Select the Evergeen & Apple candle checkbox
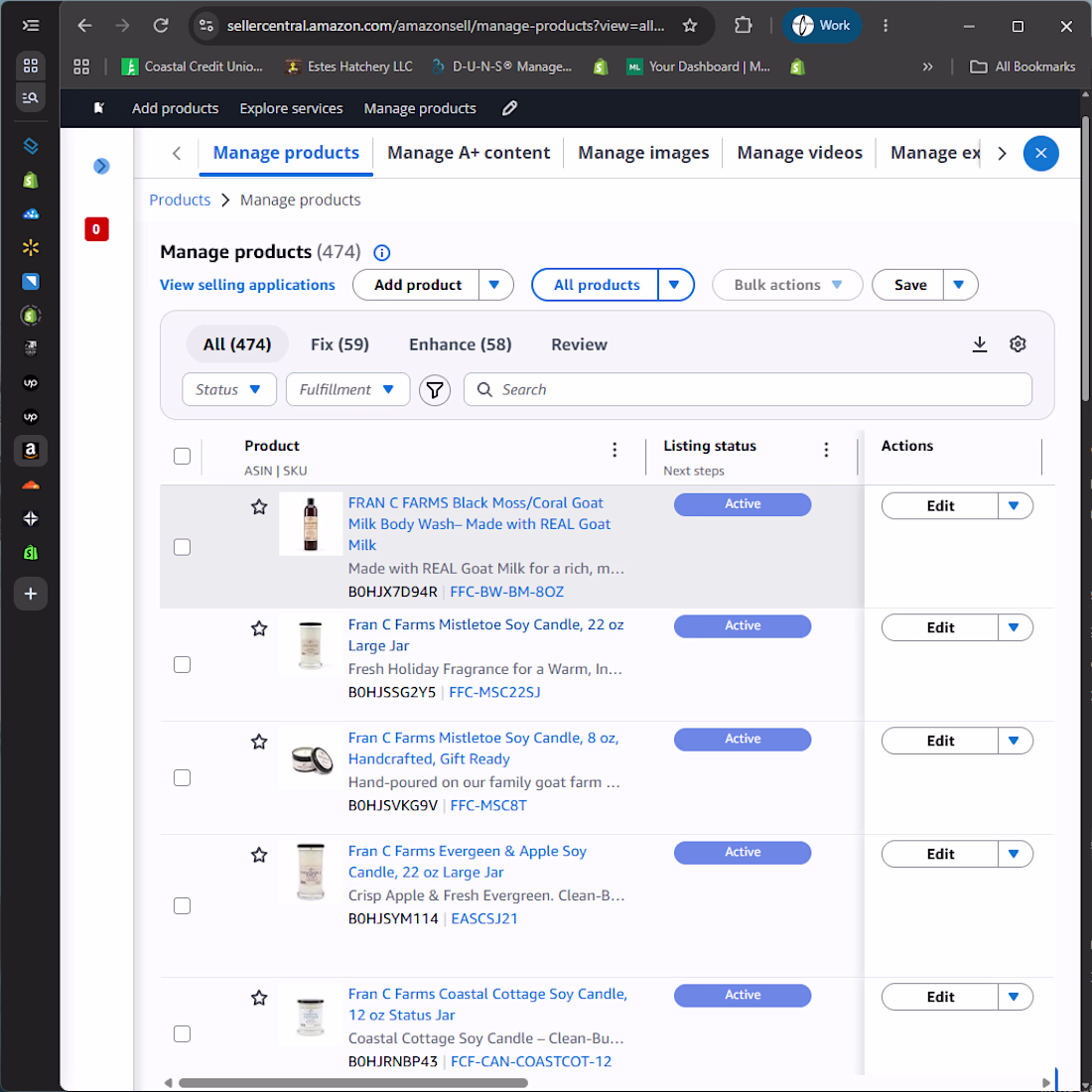The width and height of the screenshot is (1092, 1092). (x=182, y=906)
